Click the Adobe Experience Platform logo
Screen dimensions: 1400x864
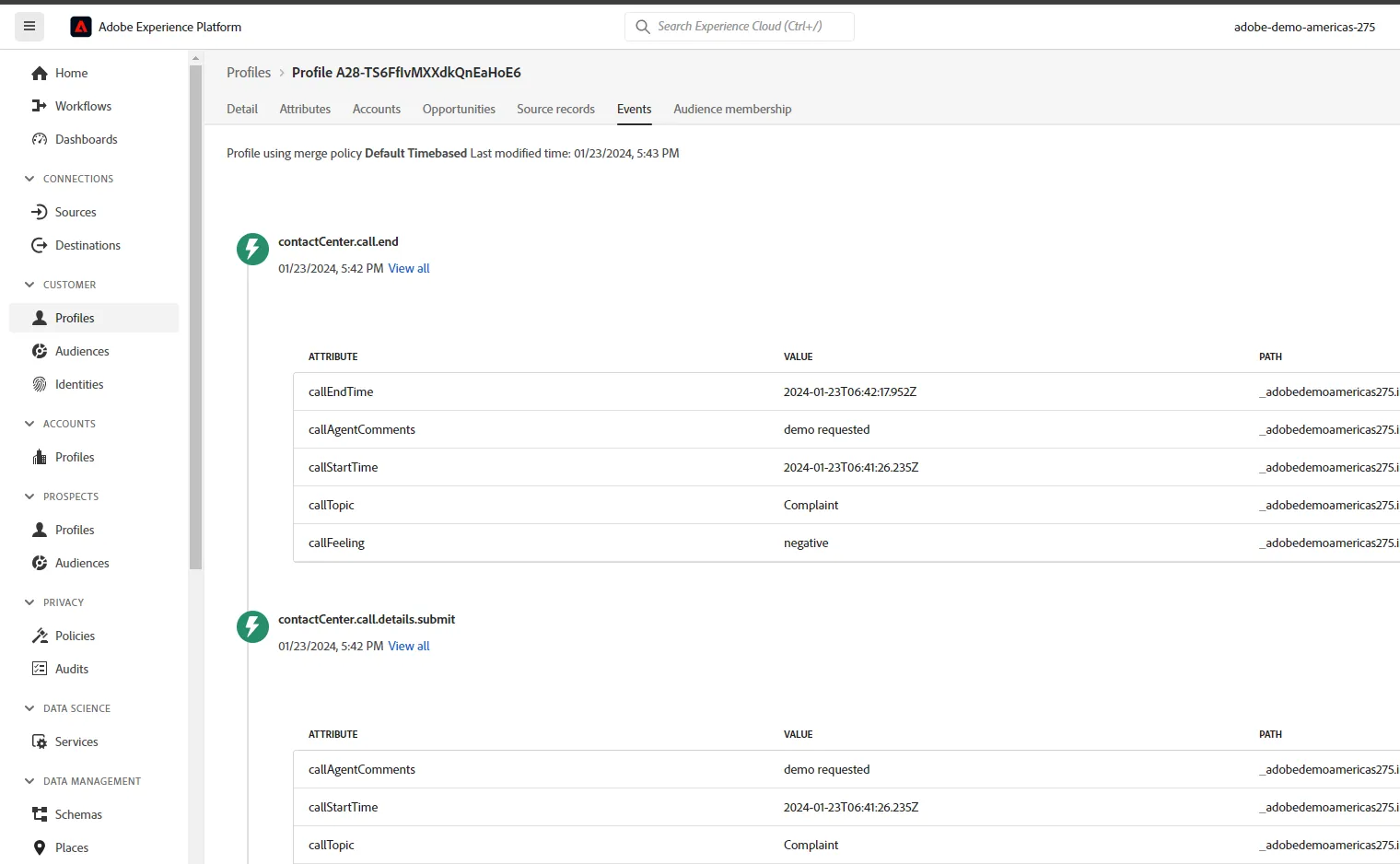(81, 27)
